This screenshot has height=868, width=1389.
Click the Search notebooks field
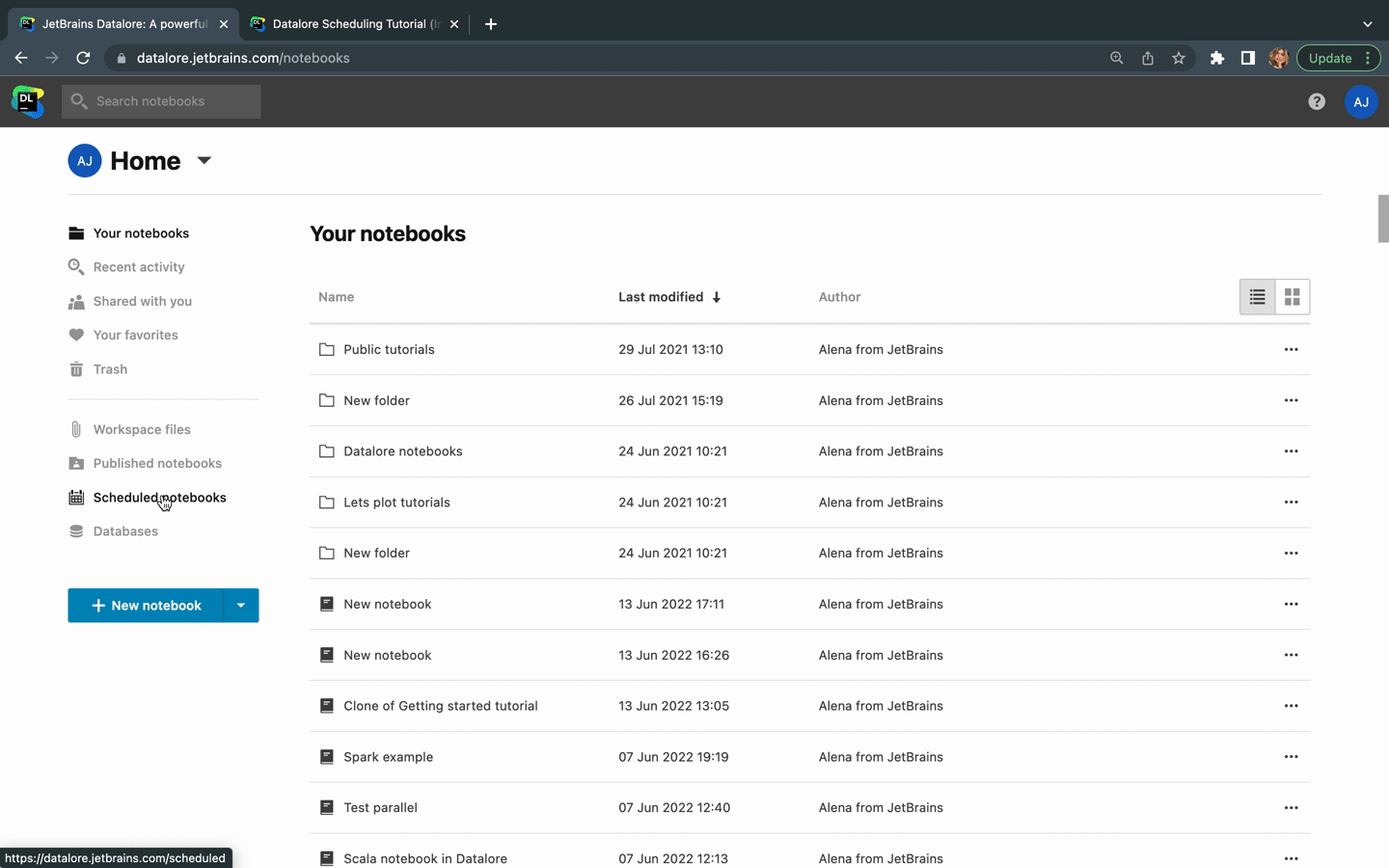(x=162, y=101)
